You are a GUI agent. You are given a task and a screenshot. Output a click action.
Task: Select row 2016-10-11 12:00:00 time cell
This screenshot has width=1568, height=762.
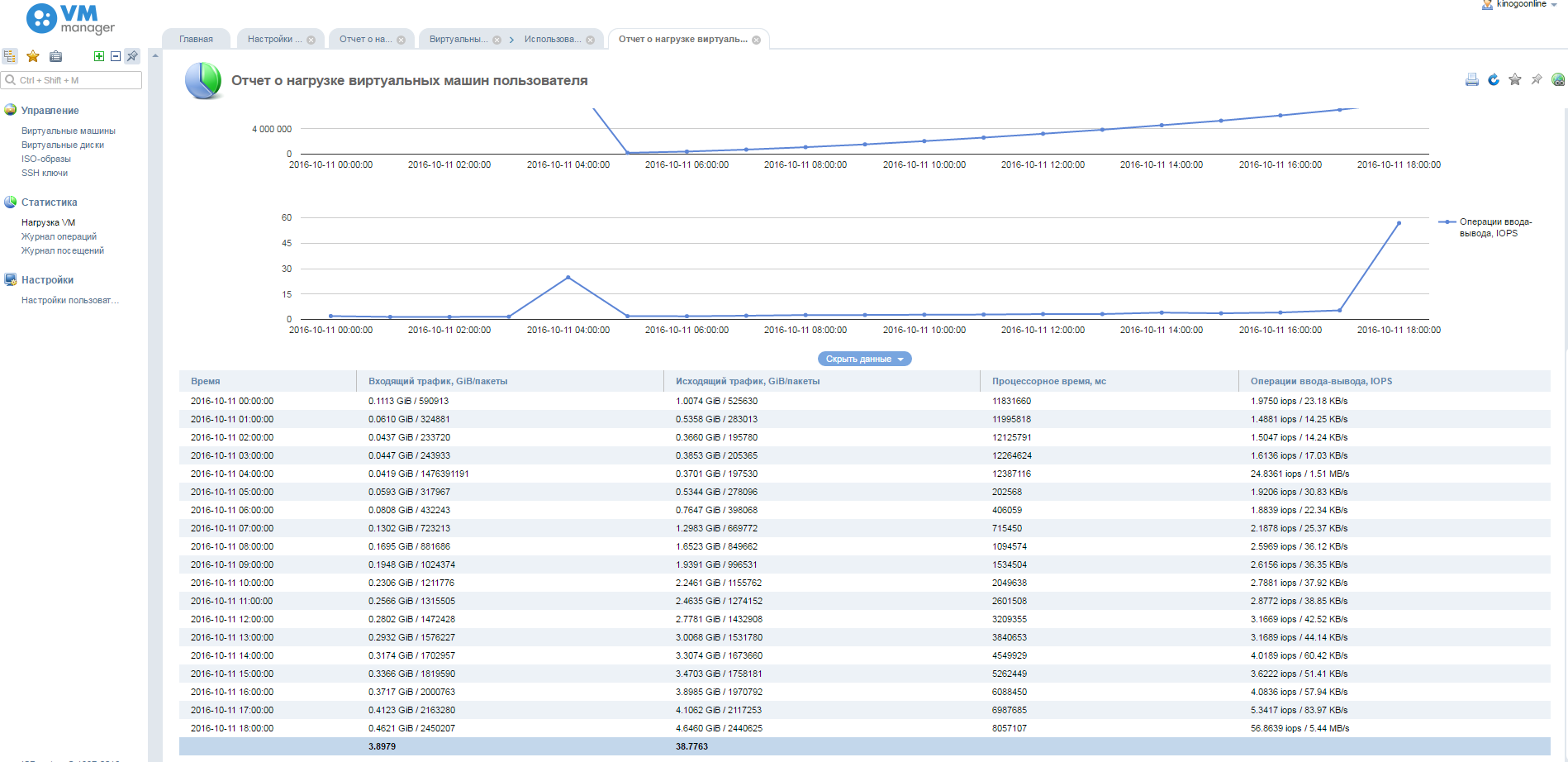pyautogui.click(x=232, y=619)
